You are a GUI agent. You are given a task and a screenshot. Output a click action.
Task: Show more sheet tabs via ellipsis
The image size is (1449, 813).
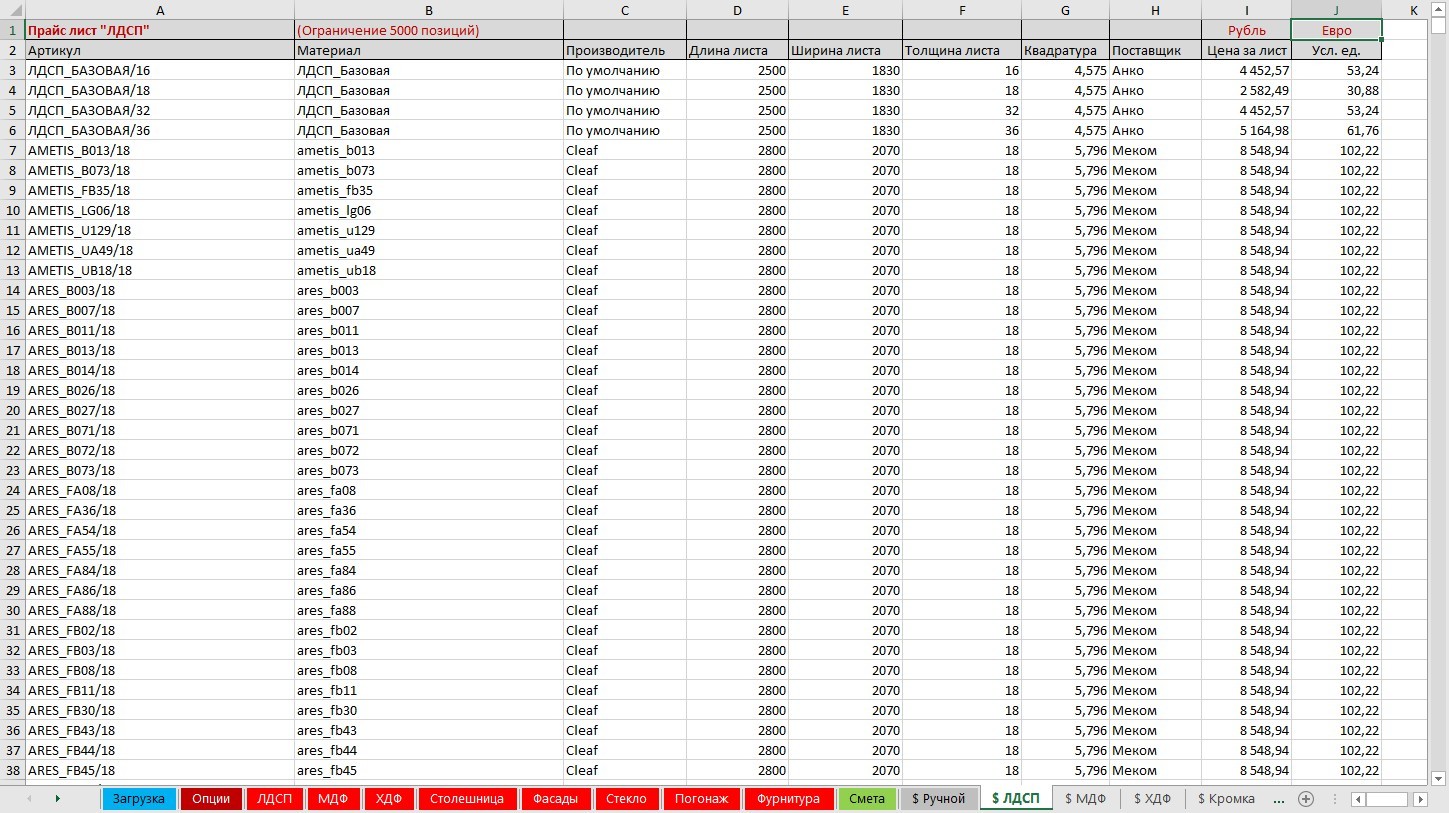point(1278,799)
